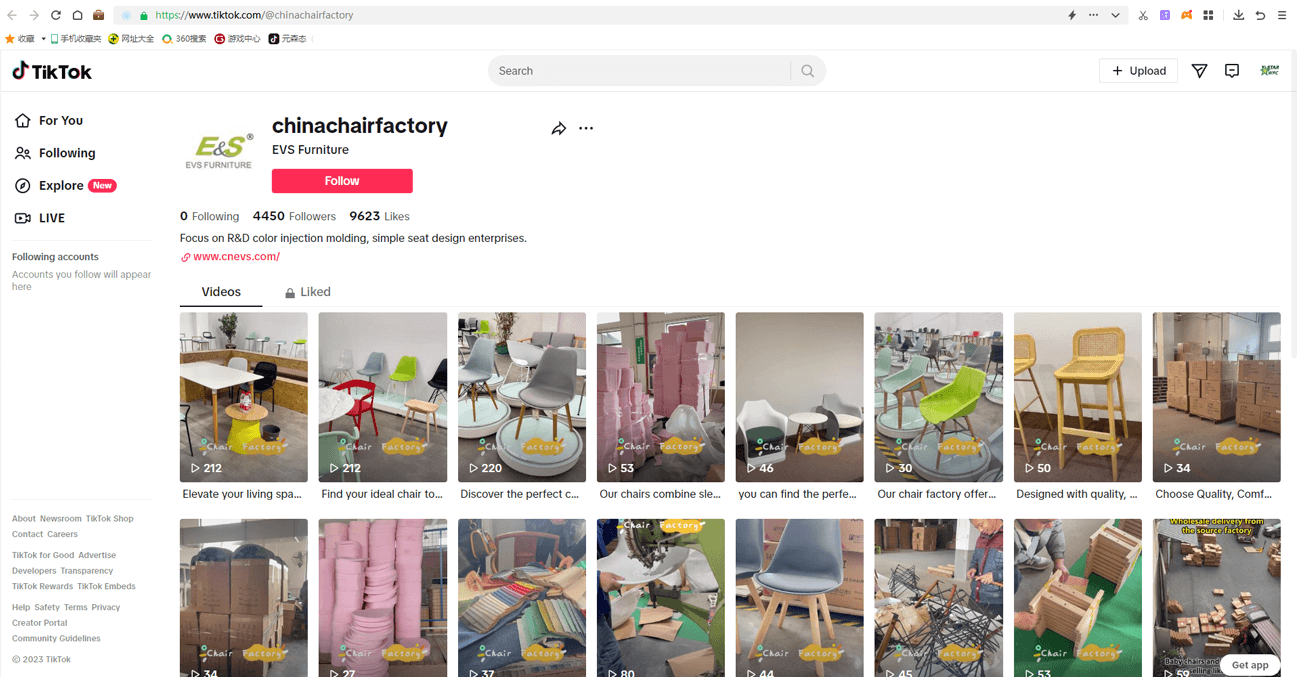The image size is (1297, 677).
Task: Open the TikTok inbox messages icon
Action: (x=1232, y=71)
